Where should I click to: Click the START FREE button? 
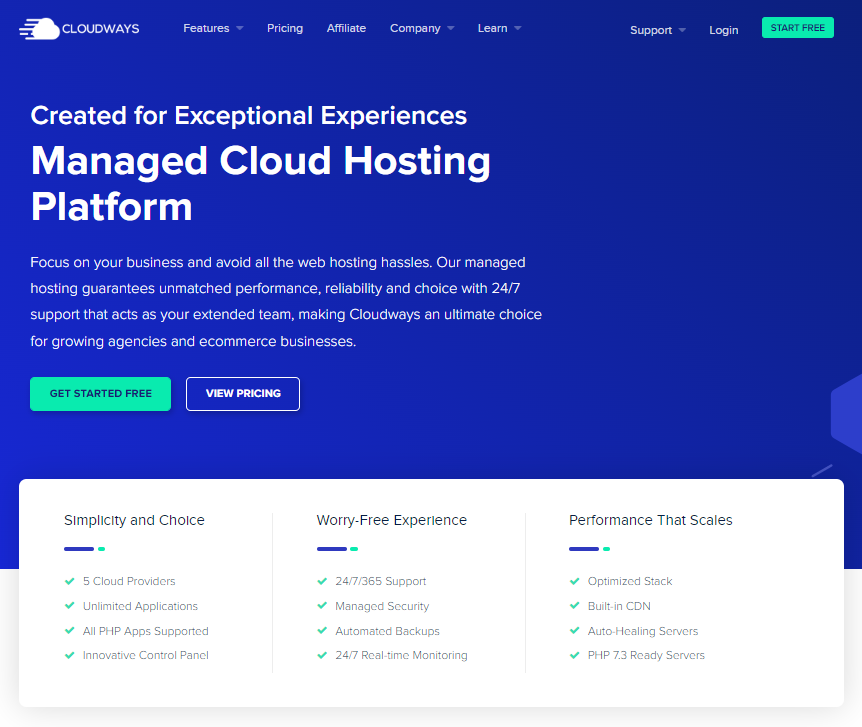pyautogui.click(x=798, y=27)
